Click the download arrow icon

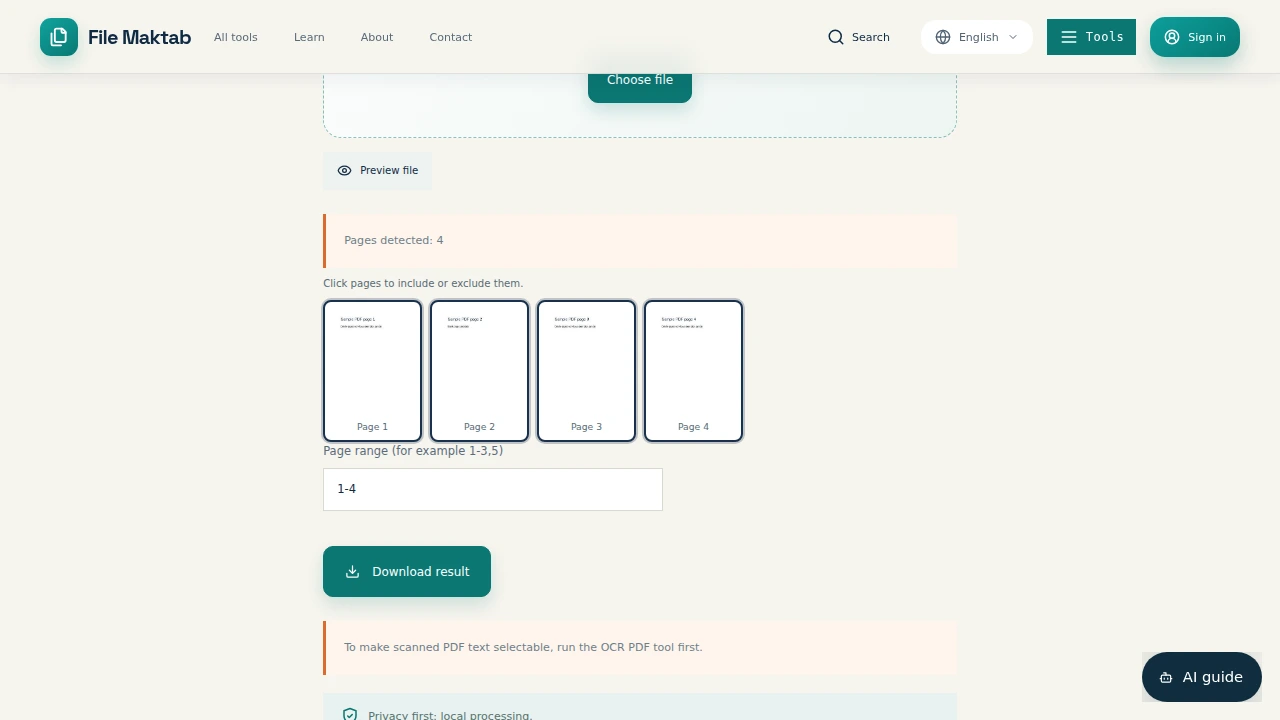(x=352, y=572)
